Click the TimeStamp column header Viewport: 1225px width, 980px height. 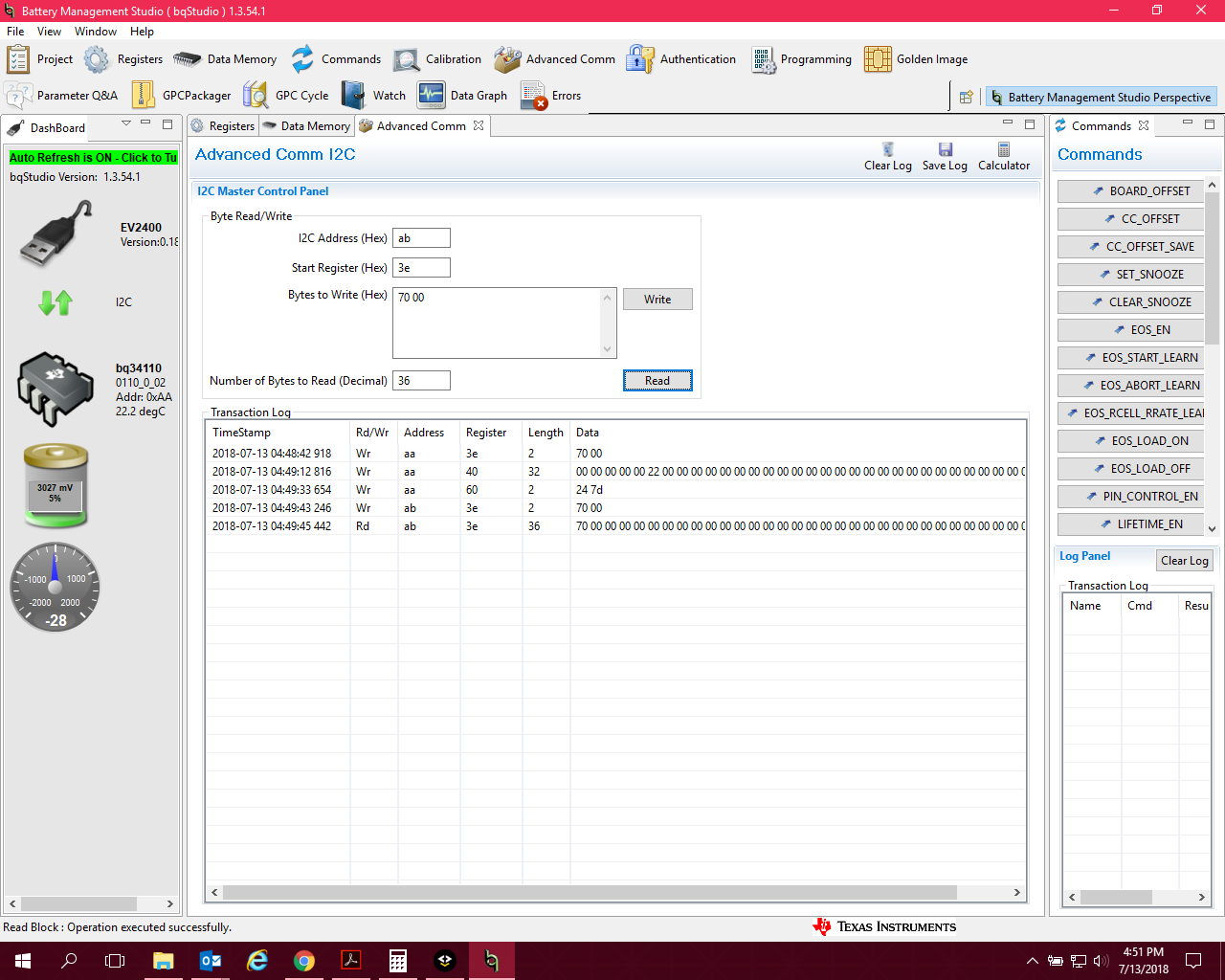278,433
